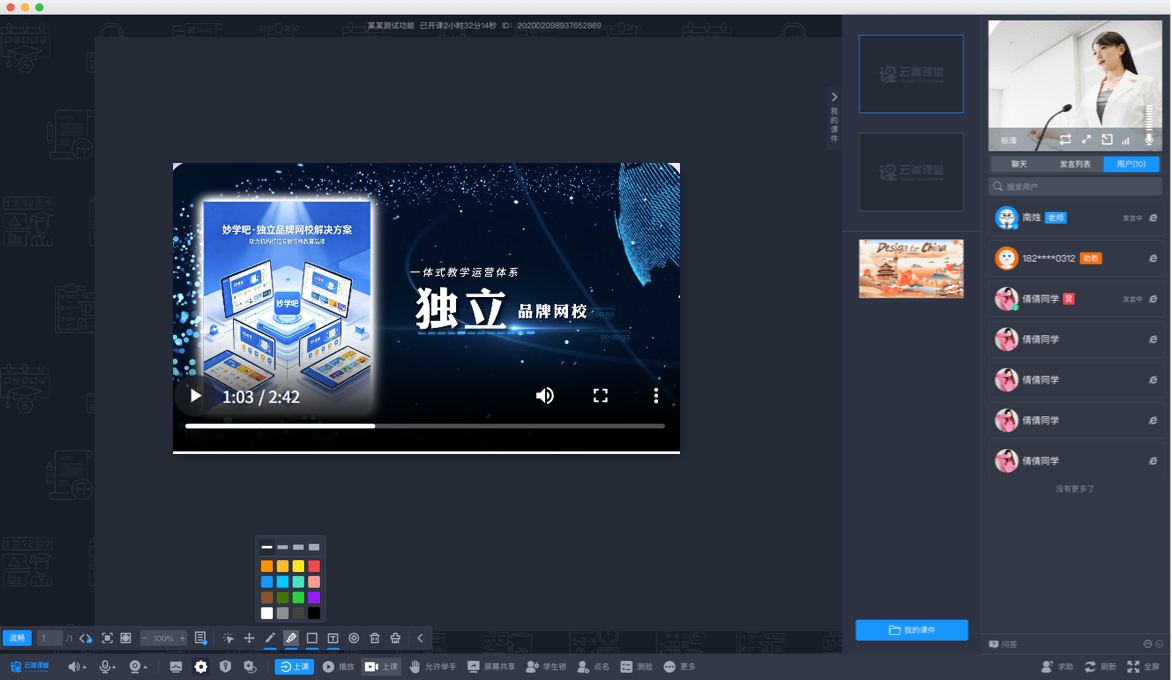Click 刷新 refresh button

(1100, 667)
